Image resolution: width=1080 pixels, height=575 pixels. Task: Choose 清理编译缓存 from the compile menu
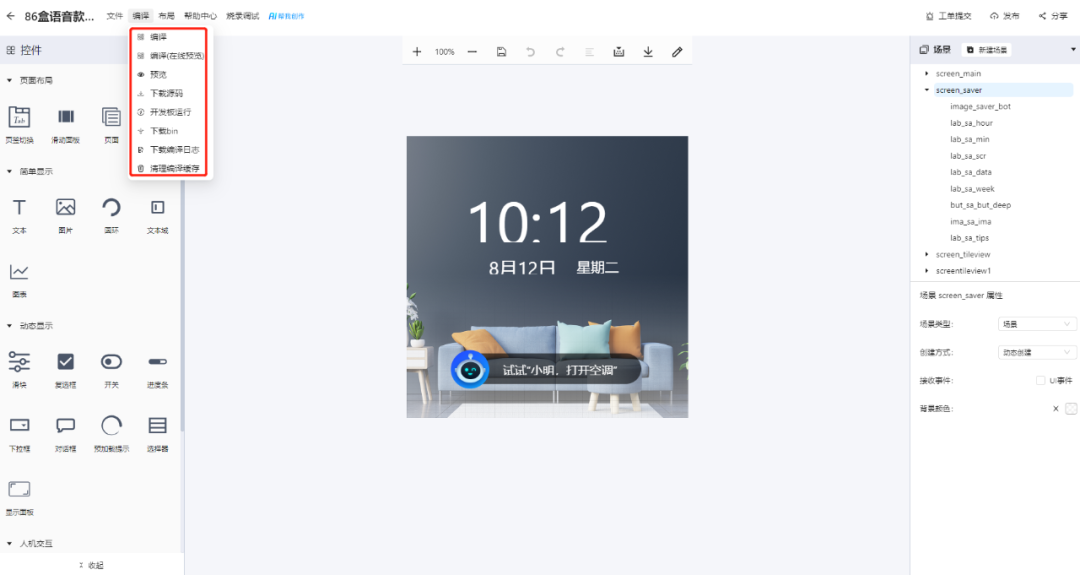coord(169,168)
